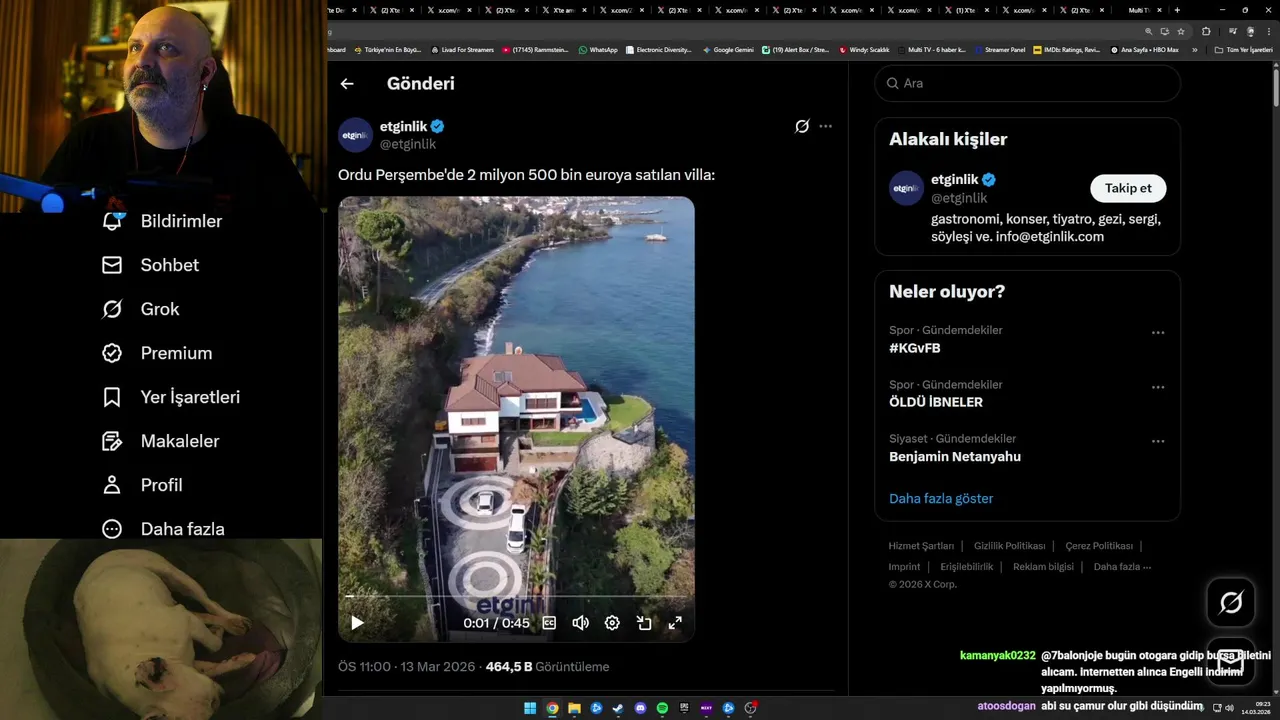1280x720 pixels.
Task: Go back with the arrow beside Gönderi
Action: (347, 84)
